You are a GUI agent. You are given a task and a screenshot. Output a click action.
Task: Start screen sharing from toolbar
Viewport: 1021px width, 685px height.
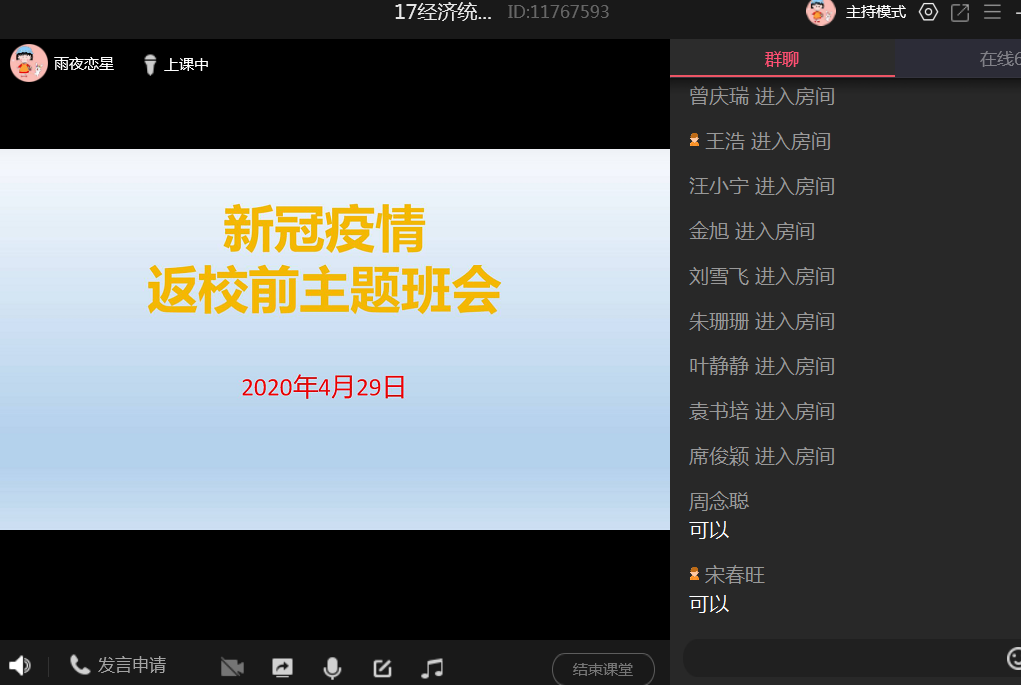click(x=283, y=668)
